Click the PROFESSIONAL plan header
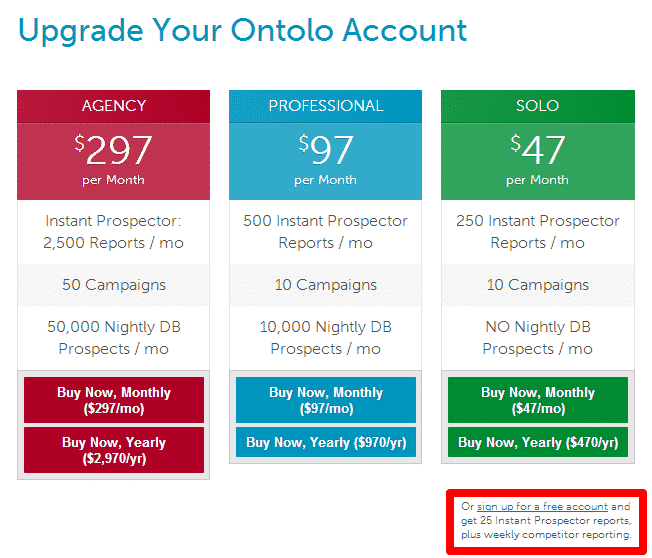 pos(326,106)
